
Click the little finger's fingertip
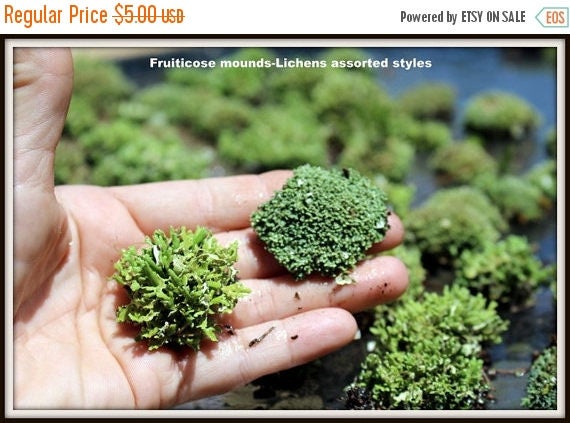345,325
